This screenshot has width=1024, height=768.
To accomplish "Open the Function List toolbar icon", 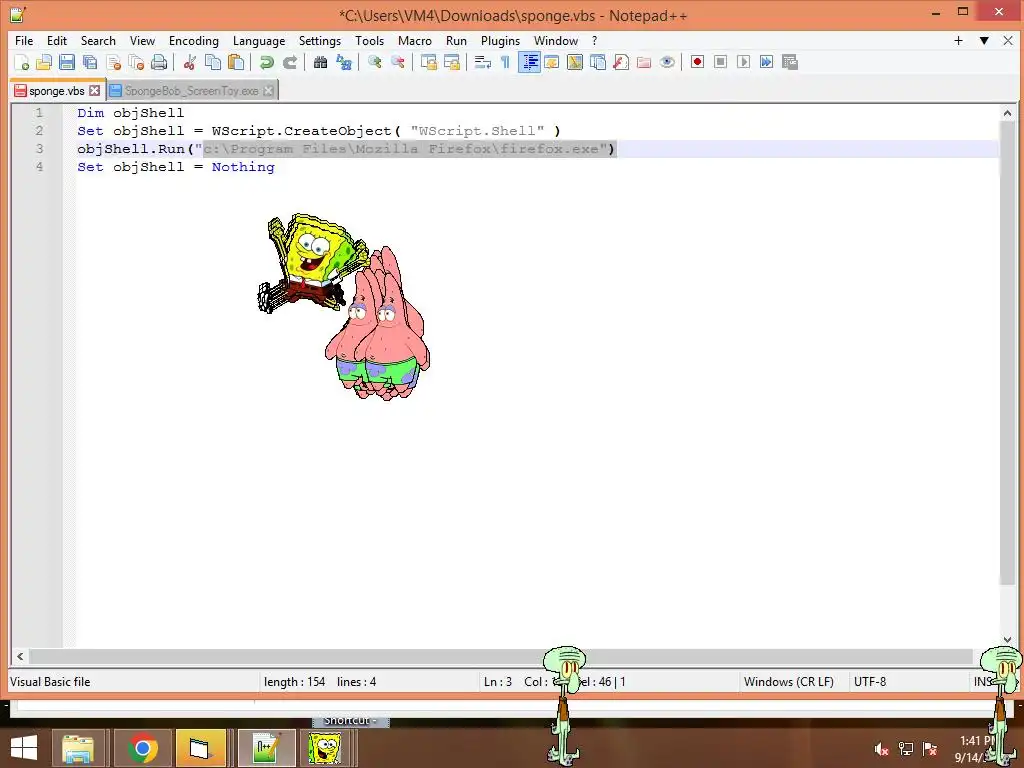I will [x=621, y=62].
